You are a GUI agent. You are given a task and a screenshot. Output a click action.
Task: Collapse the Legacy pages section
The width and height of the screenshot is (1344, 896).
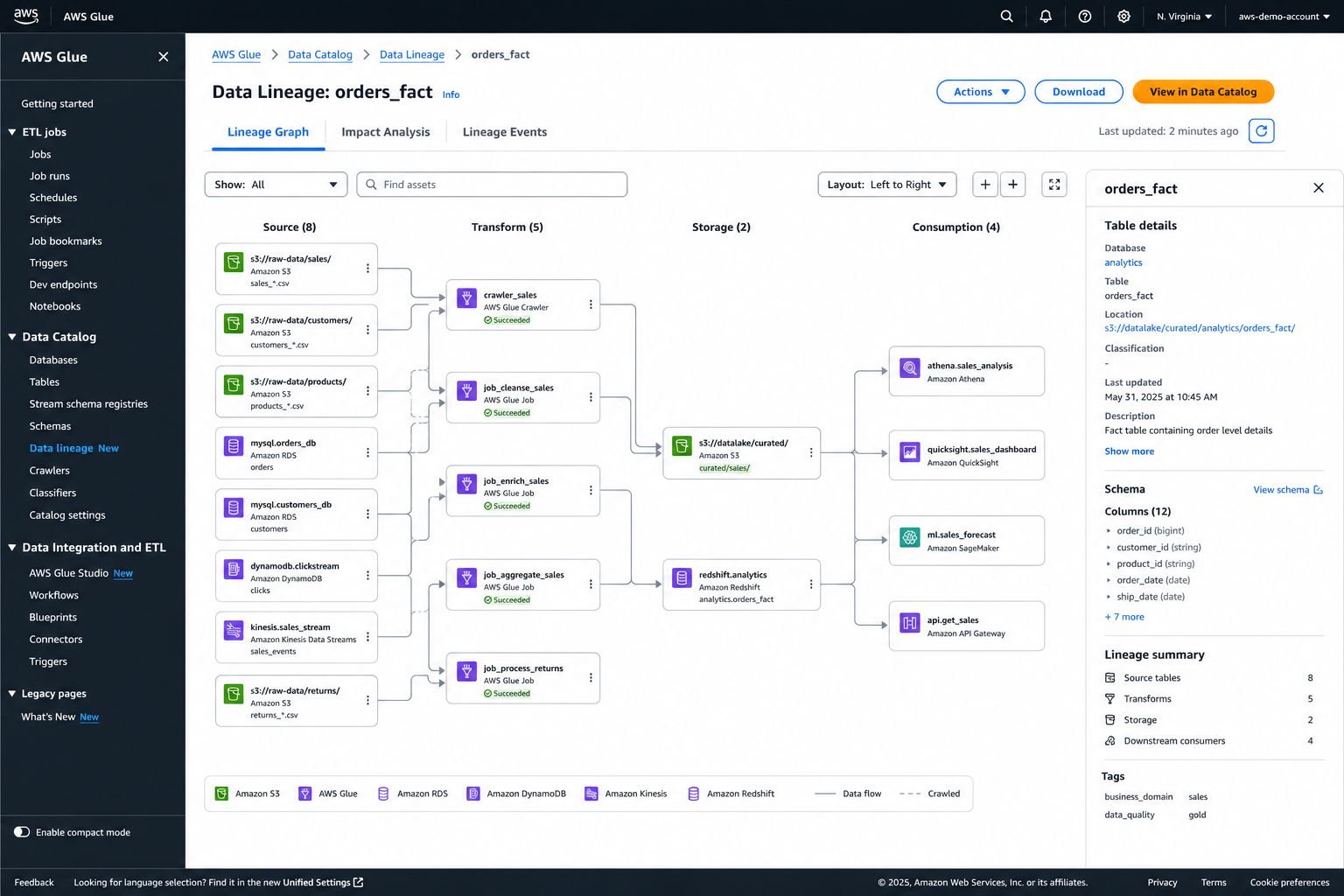click(12, 694)
